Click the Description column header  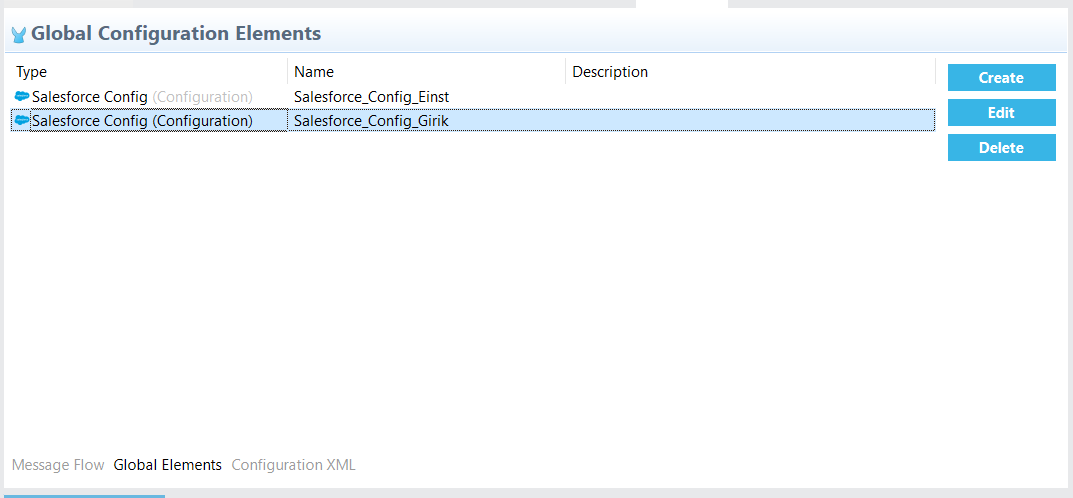point(750,72)
